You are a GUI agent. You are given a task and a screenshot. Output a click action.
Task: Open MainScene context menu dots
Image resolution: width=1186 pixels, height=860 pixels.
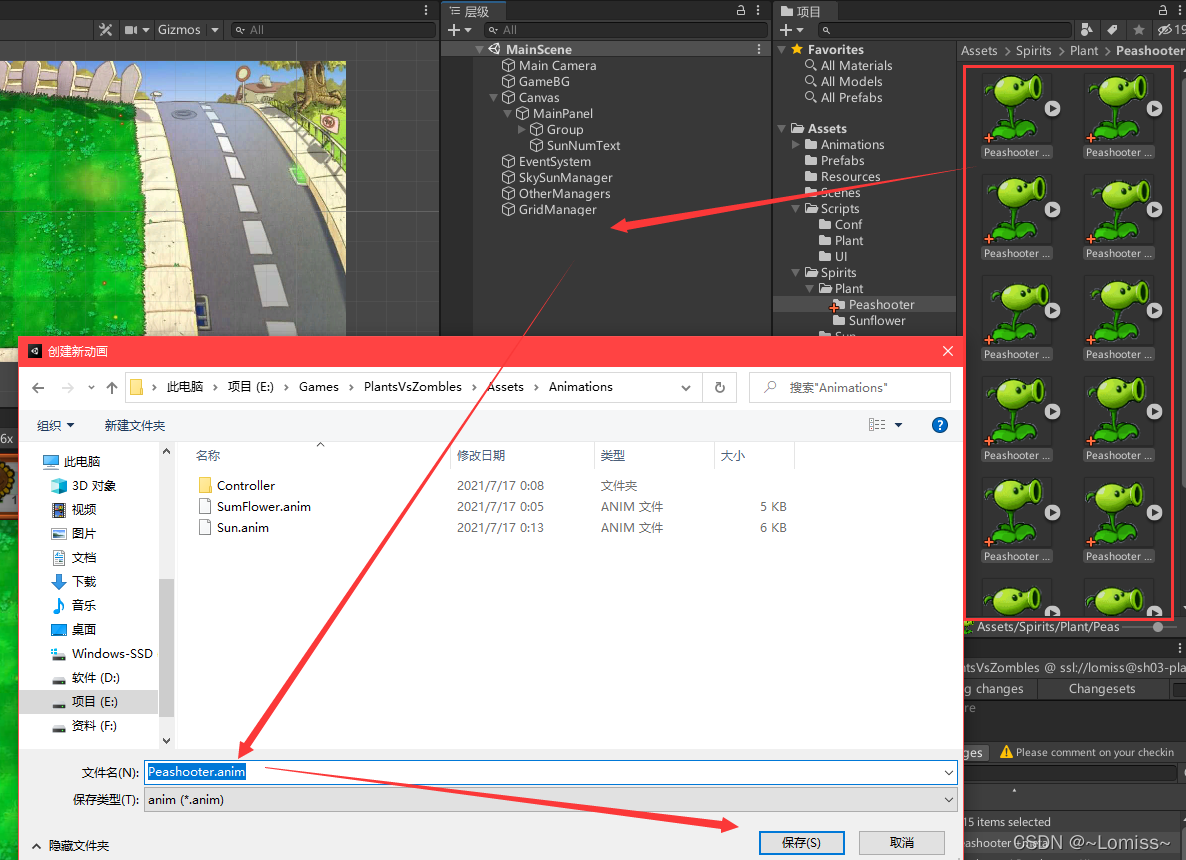[x=759, y=49]
